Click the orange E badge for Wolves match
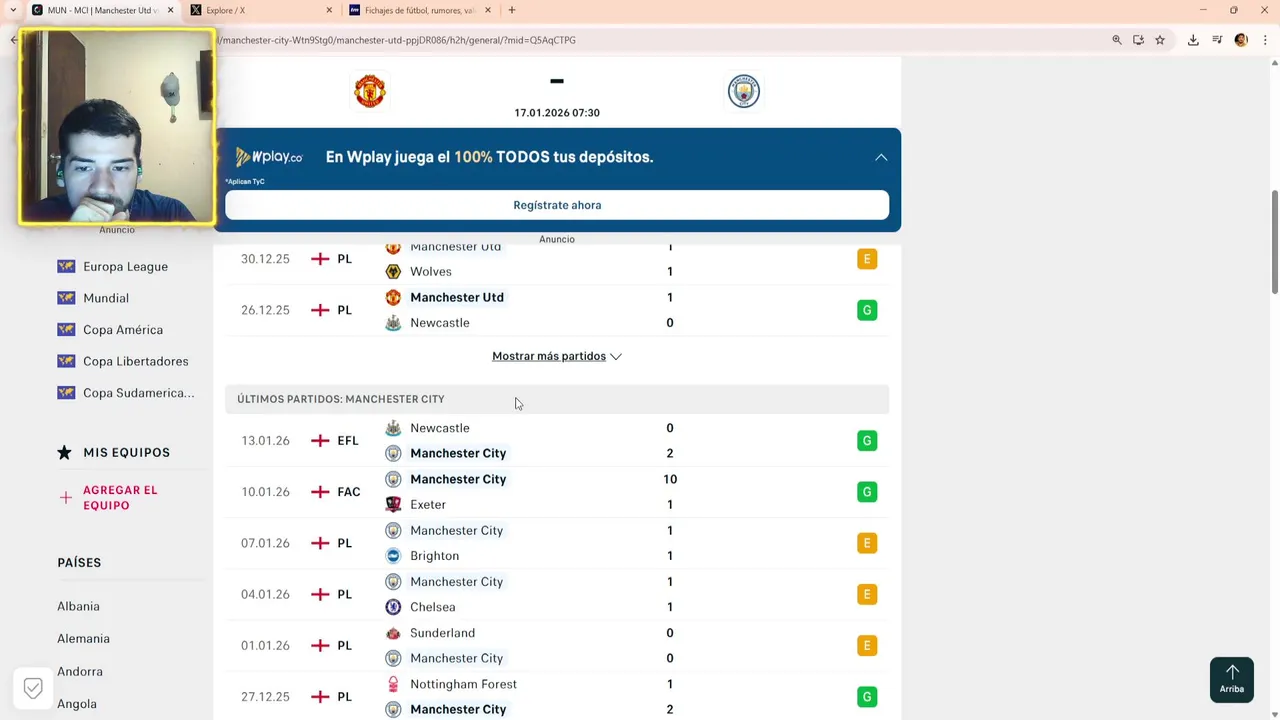The height and width of the screenshot is (720, 1280). 867,259
